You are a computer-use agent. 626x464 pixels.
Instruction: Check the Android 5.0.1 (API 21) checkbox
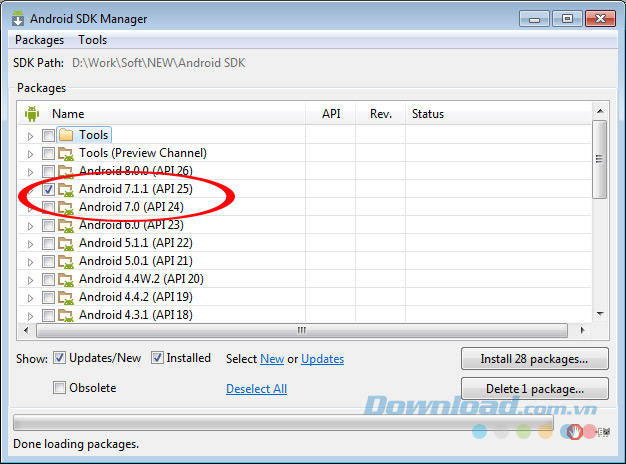click(x=48, y=261)
